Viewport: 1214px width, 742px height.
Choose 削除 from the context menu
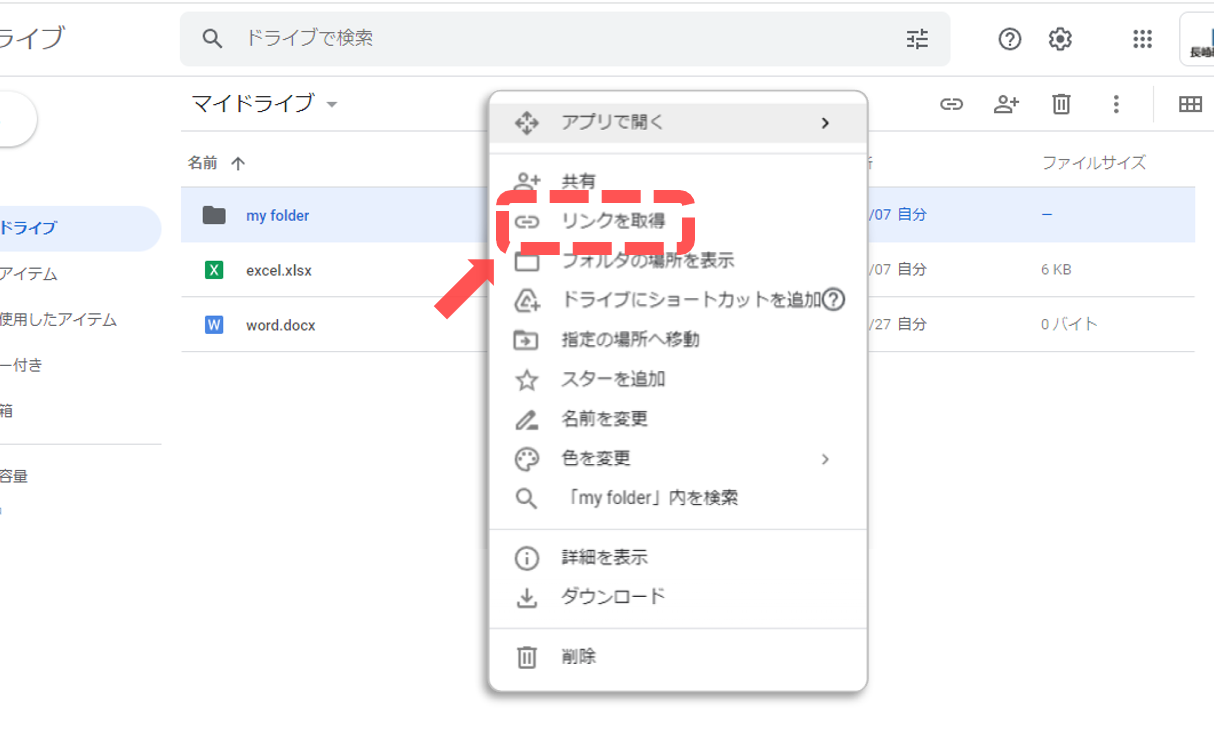click(x=579, y=657)
